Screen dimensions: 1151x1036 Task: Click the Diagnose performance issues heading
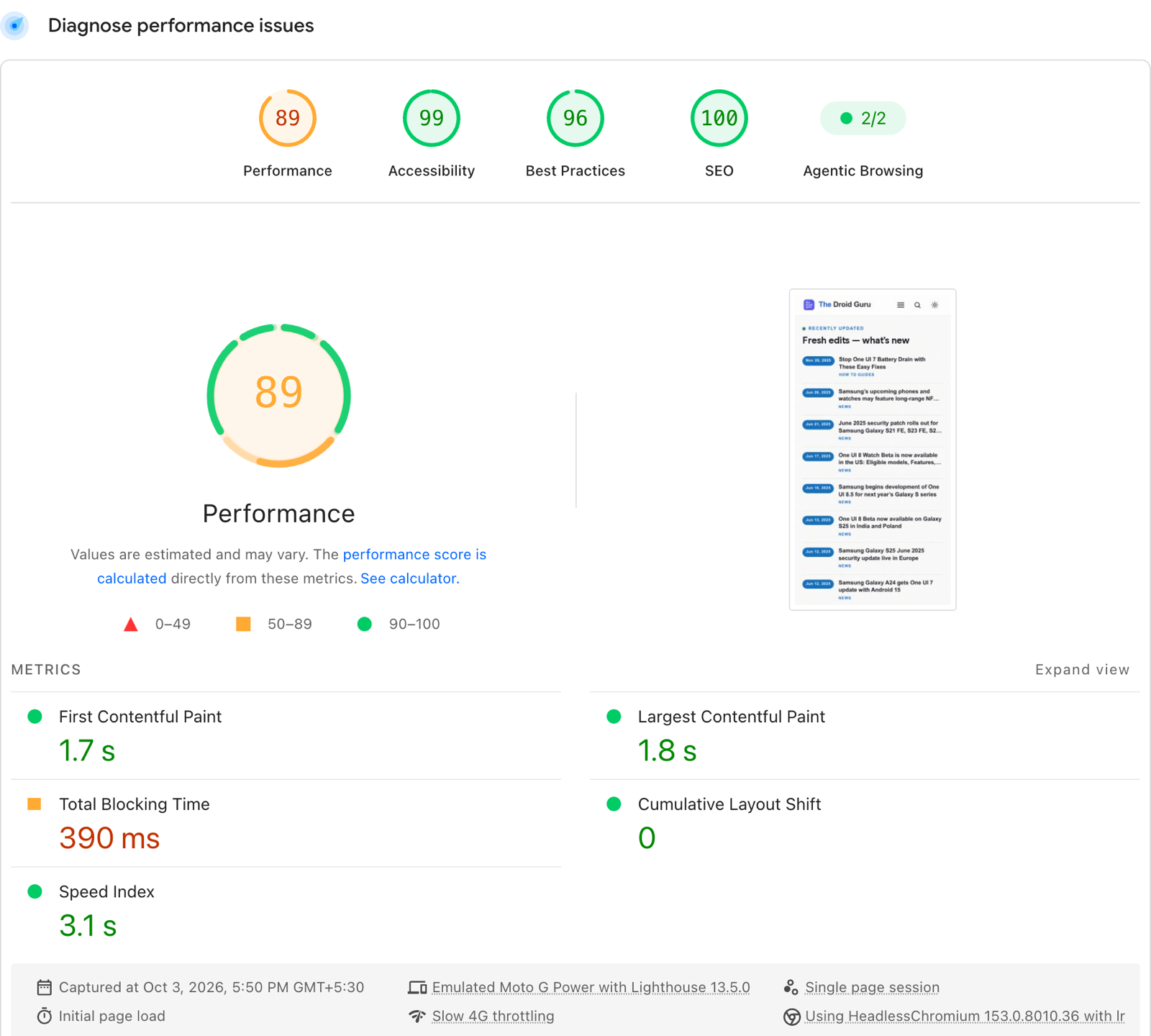tap(181, 26)
